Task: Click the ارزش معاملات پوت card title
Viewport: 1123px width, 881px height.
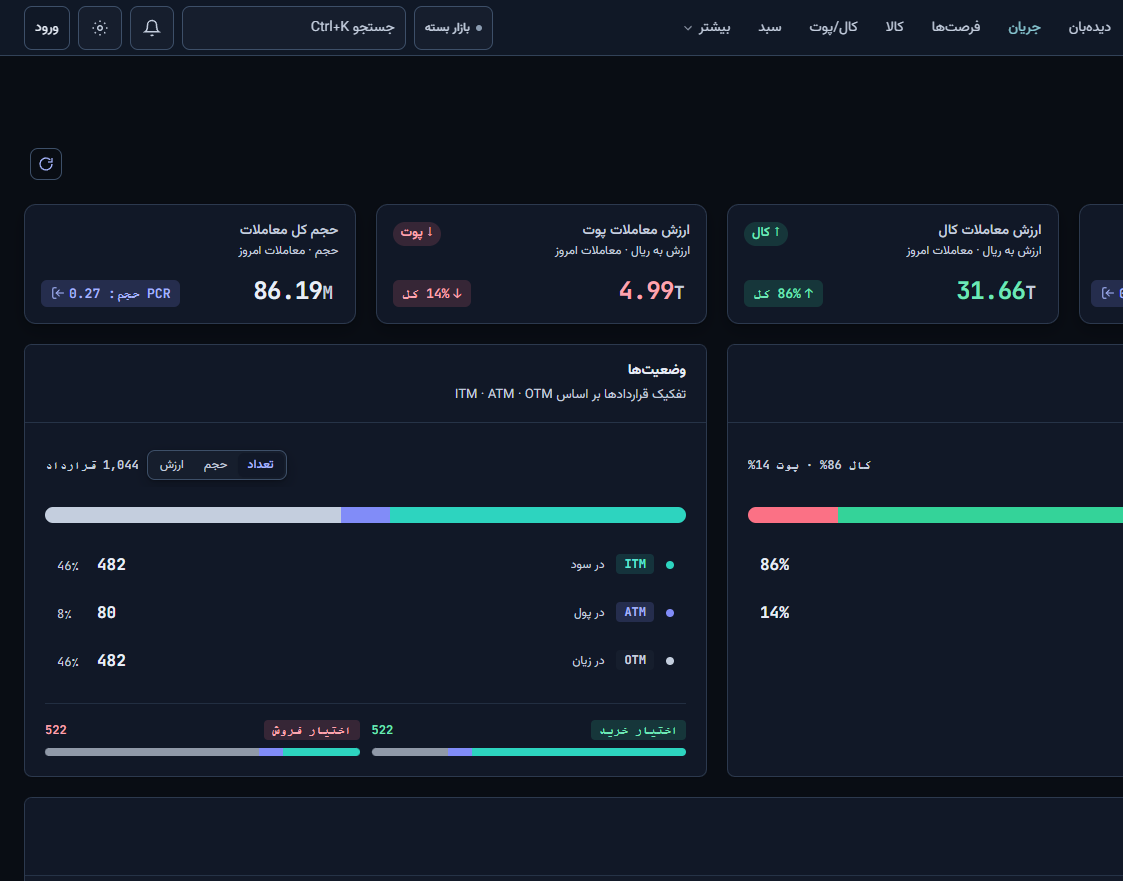Action: coord(636,230)
